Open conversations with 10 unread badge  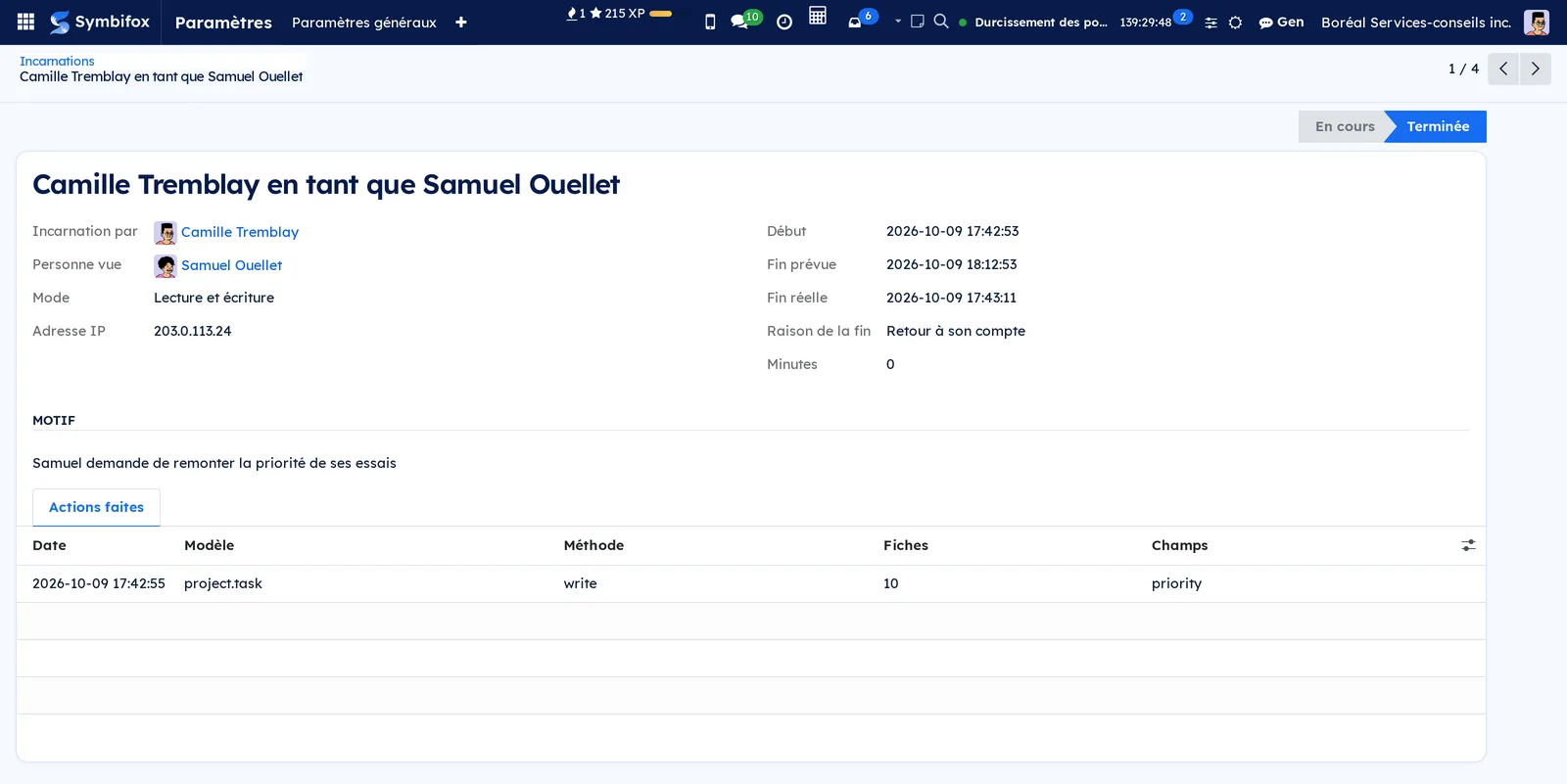point(744,21)
